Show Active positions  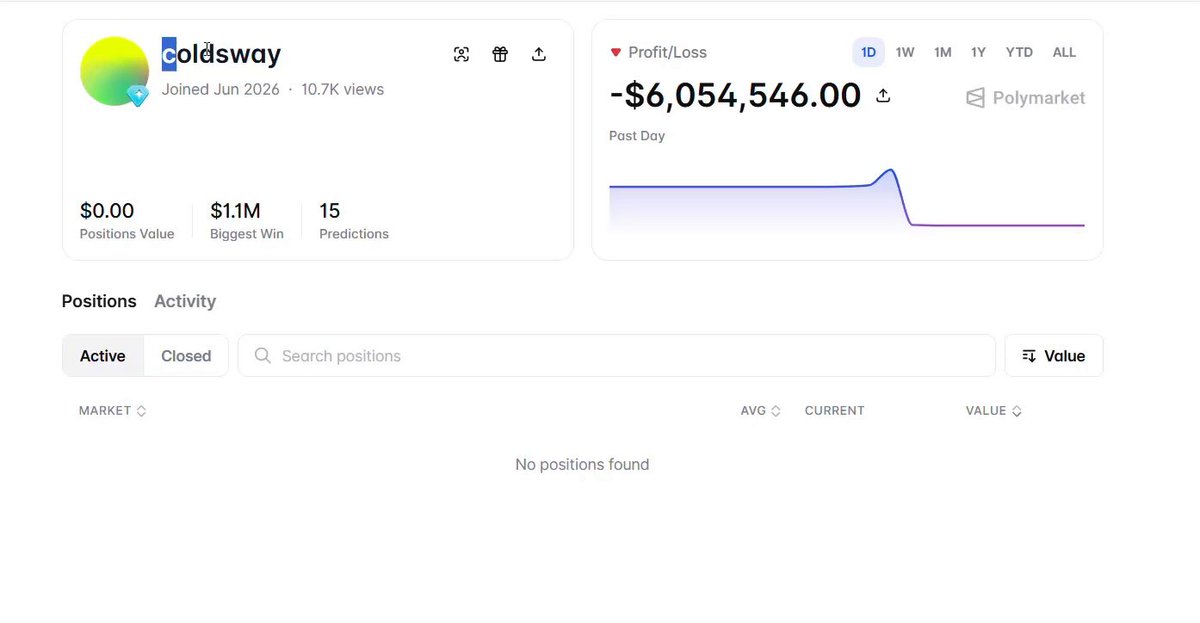click(x=103, y=356)
